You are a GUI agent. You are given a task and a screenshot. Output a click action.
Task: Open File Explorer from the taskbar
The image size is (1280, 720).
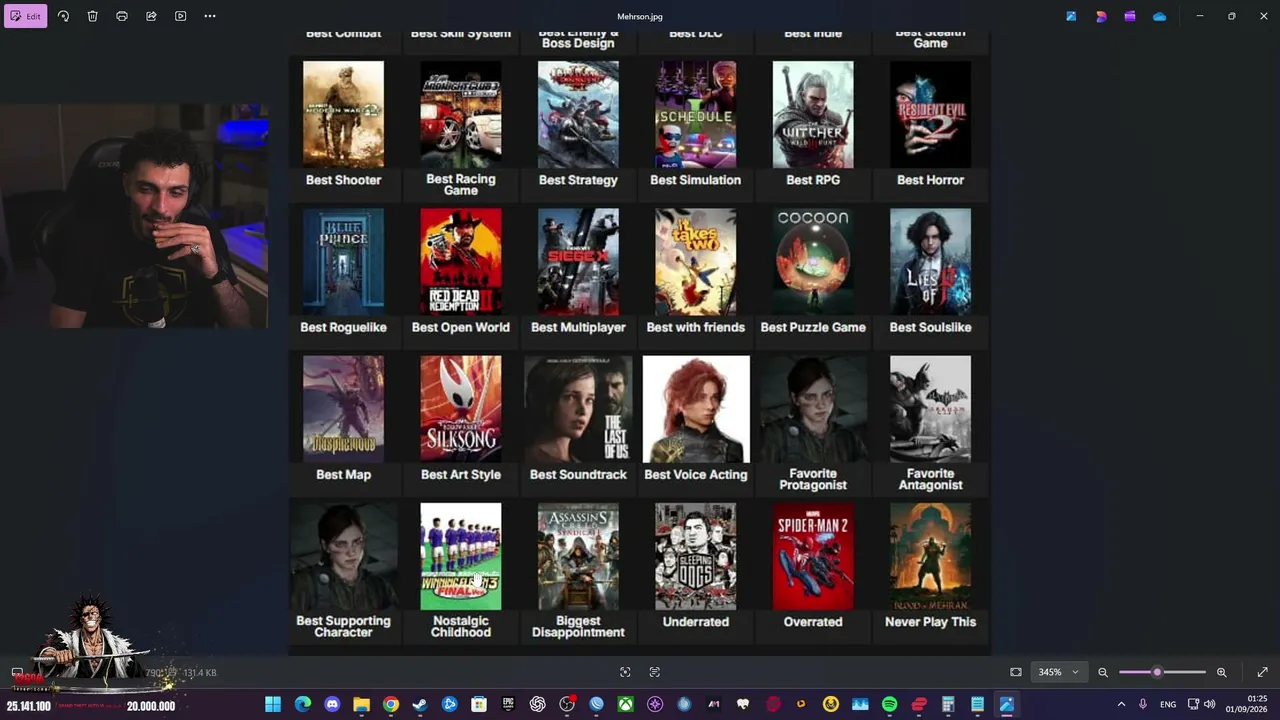pos(361,705)
